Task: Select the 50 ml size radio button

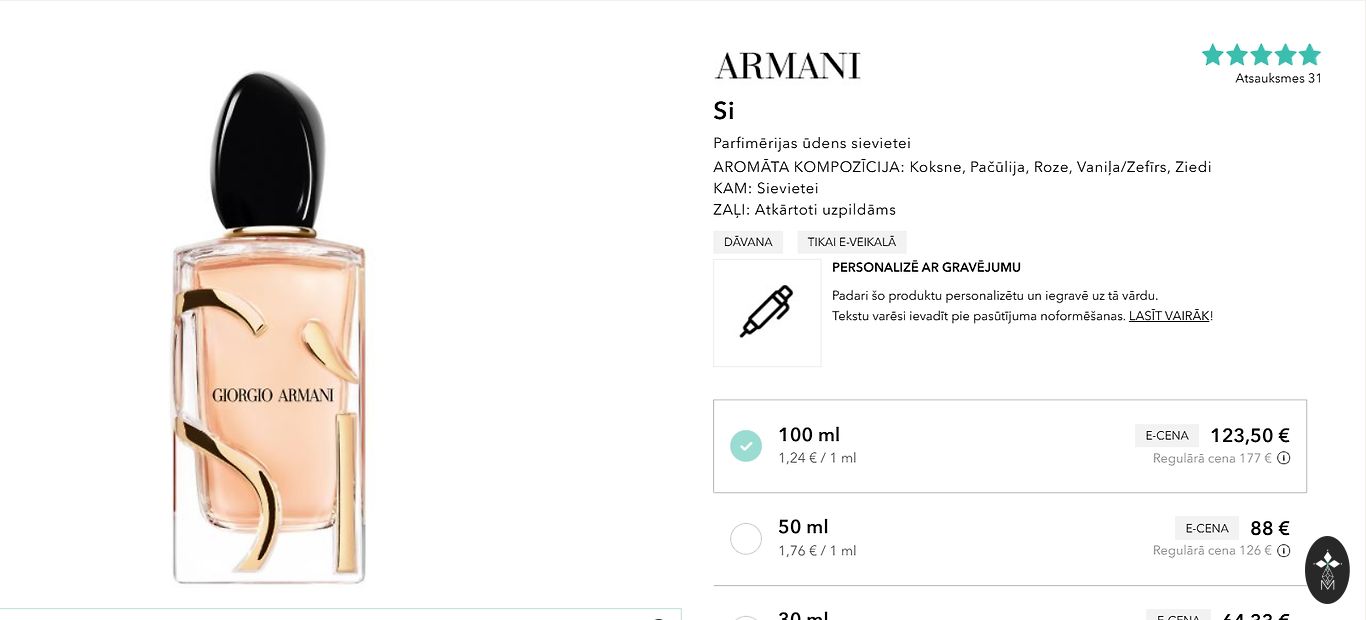Action: click(x=746, y=538)
